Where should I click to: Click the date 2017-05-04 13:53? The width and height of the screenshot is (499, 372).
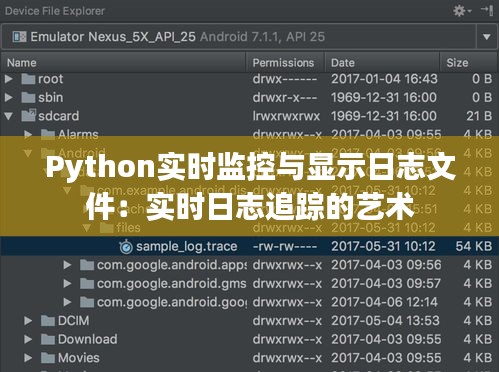[385, 321]
